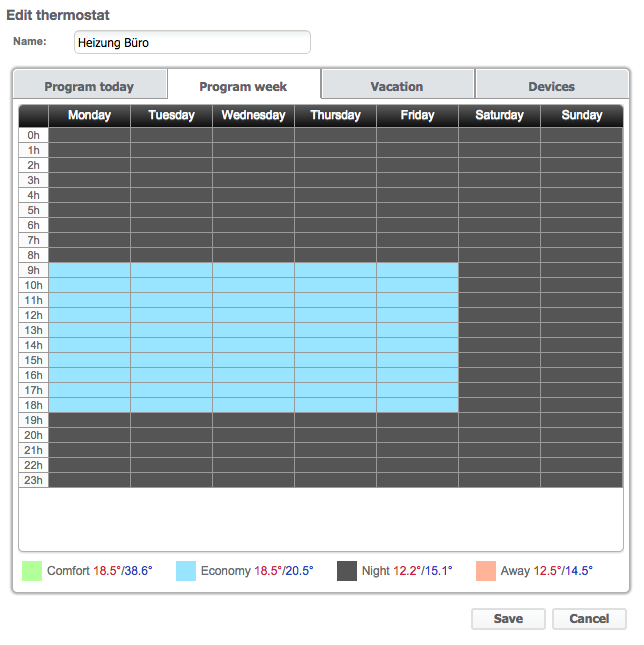Click the Name input field
Viewport: 644px width, 645px height.
(x=192, y=43)
